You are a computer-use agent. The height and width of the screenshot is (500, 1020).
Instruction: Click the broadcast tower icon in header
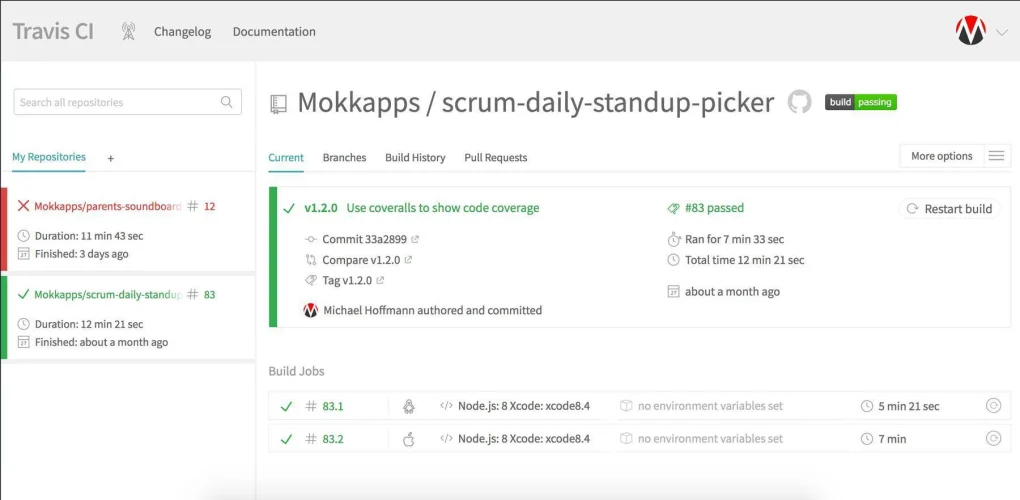129,31
